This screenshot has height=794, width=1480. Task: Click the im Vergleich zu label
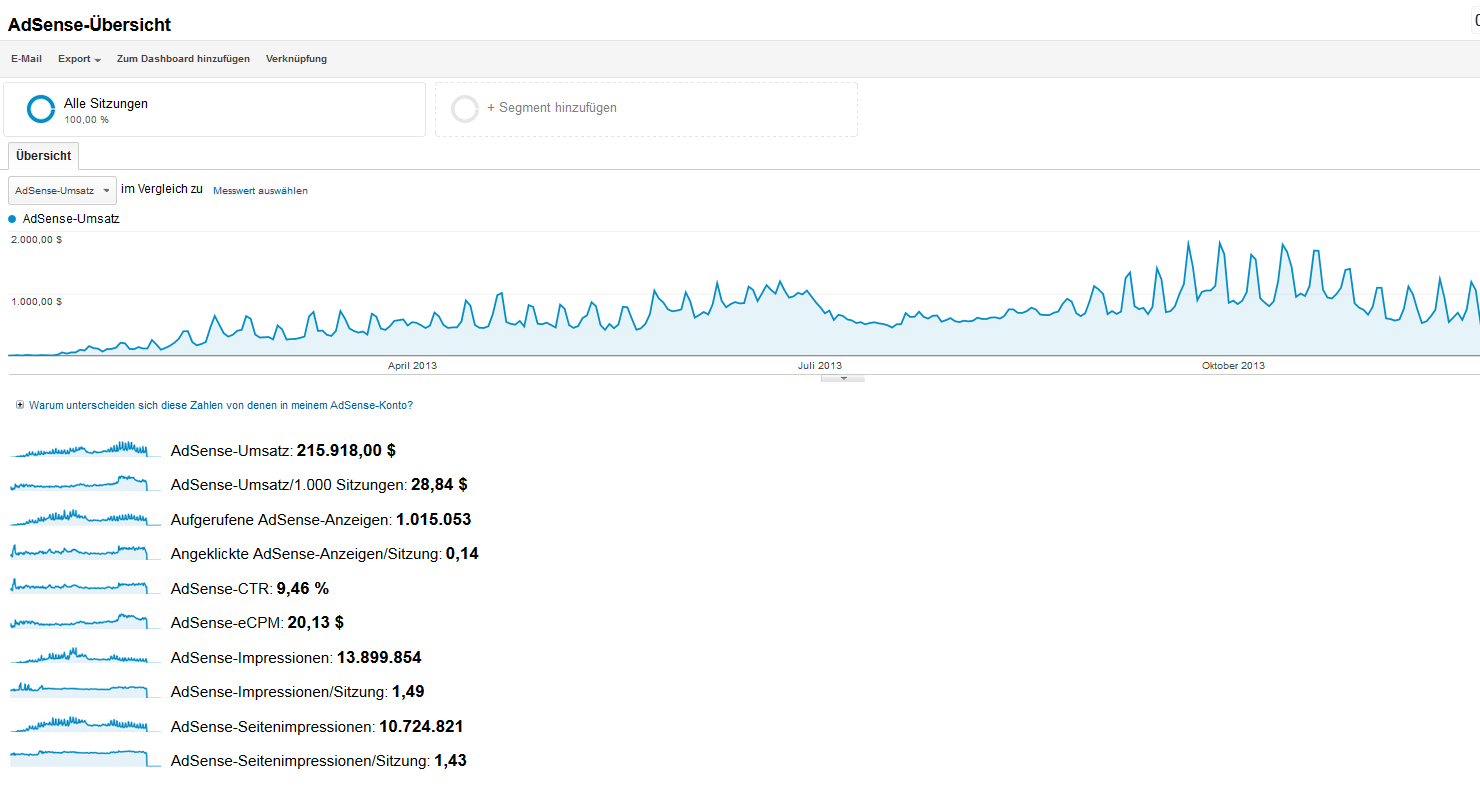(x=162, y=189)
